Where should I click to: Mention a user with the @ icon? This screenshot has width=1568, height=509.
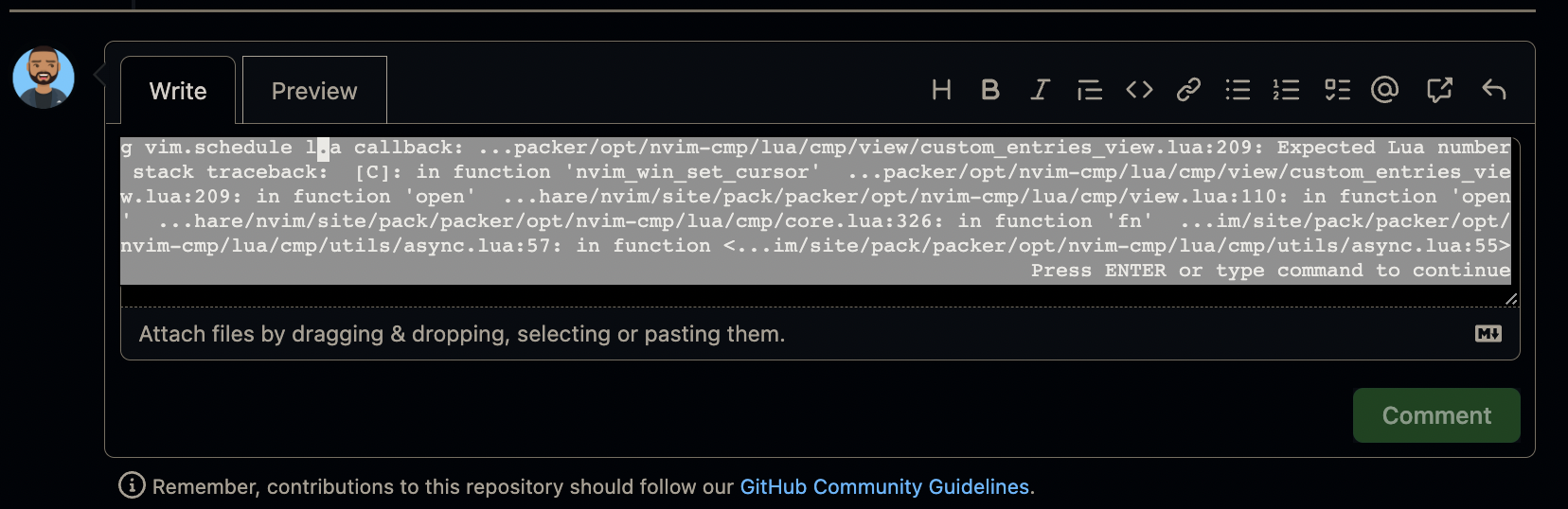pyautogui.click(x=1384, y=90)
